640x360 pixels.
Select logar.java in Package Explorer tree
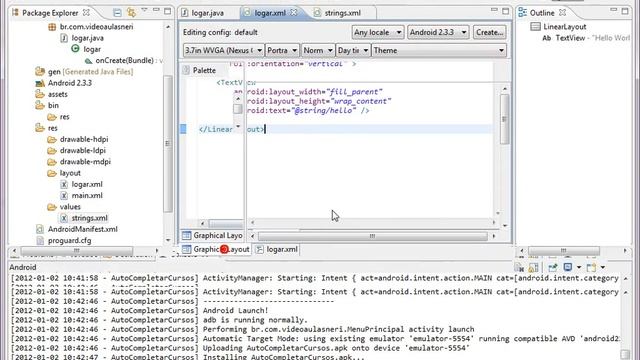(87, 38)
